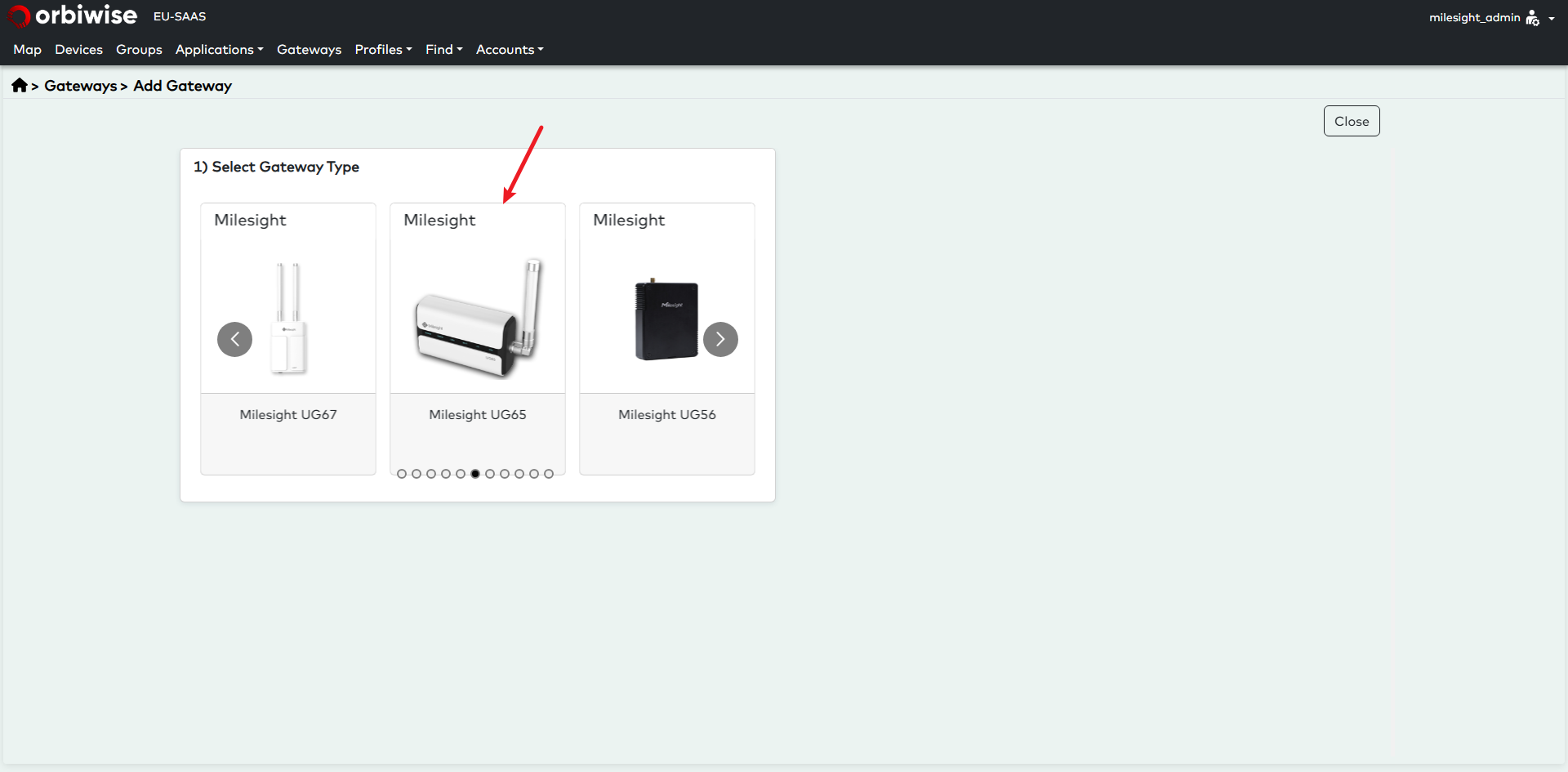Open the Map page
1568x772 pixels.
(27, 50)
